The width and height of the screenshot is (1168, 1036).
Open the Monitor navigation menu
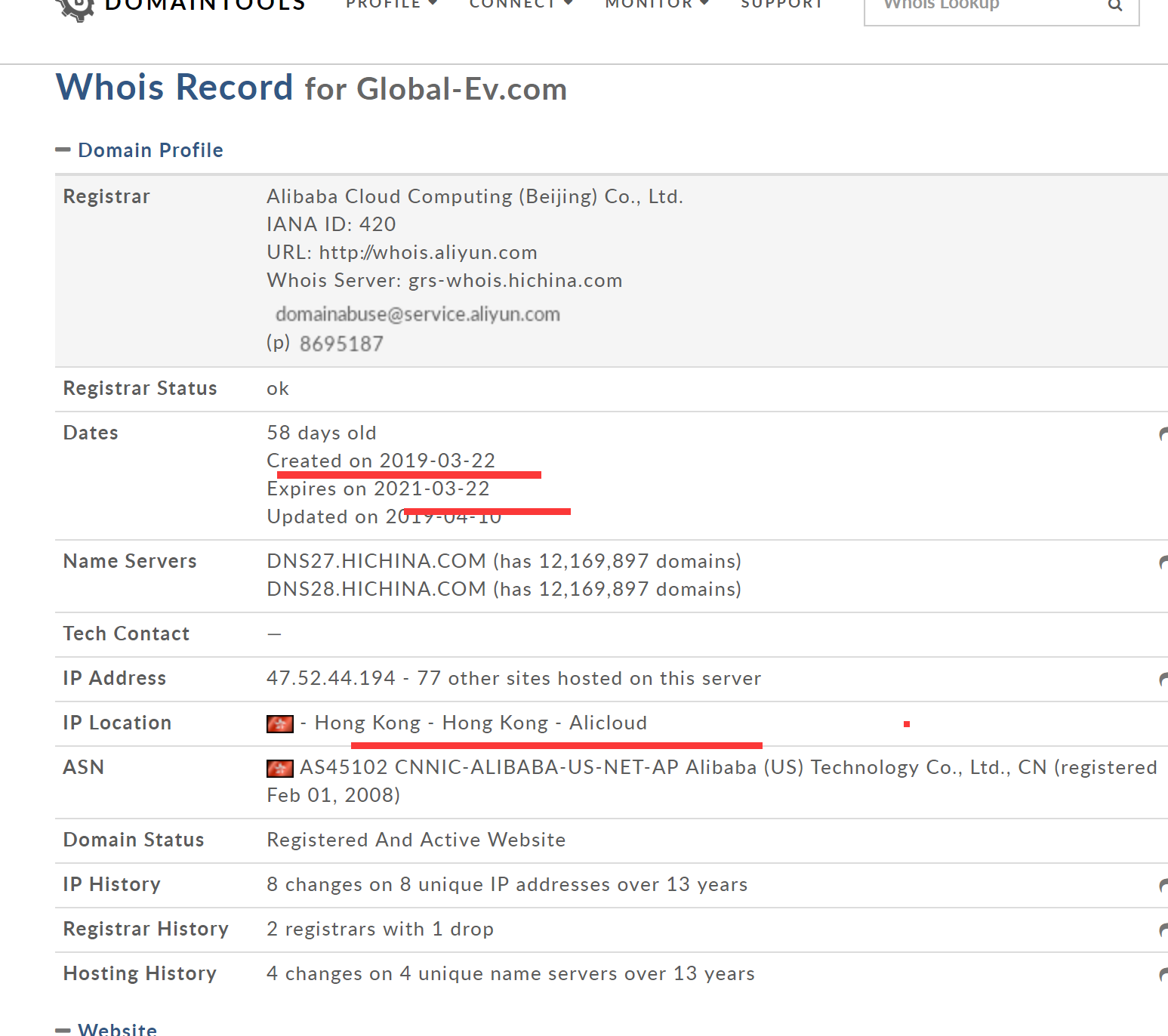click(657, 5)
